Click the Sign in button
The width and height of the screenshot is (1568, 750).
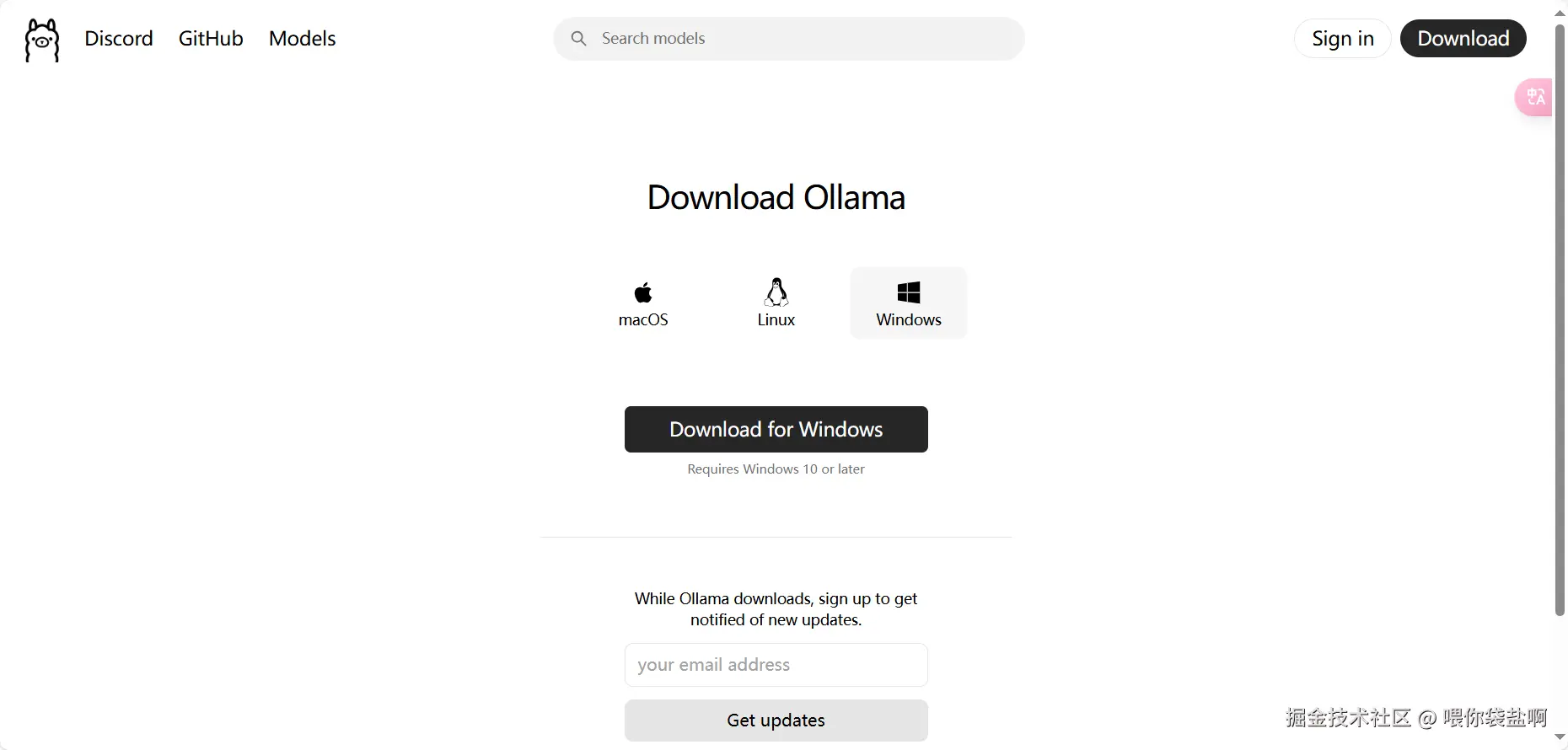click(1343, 39)
